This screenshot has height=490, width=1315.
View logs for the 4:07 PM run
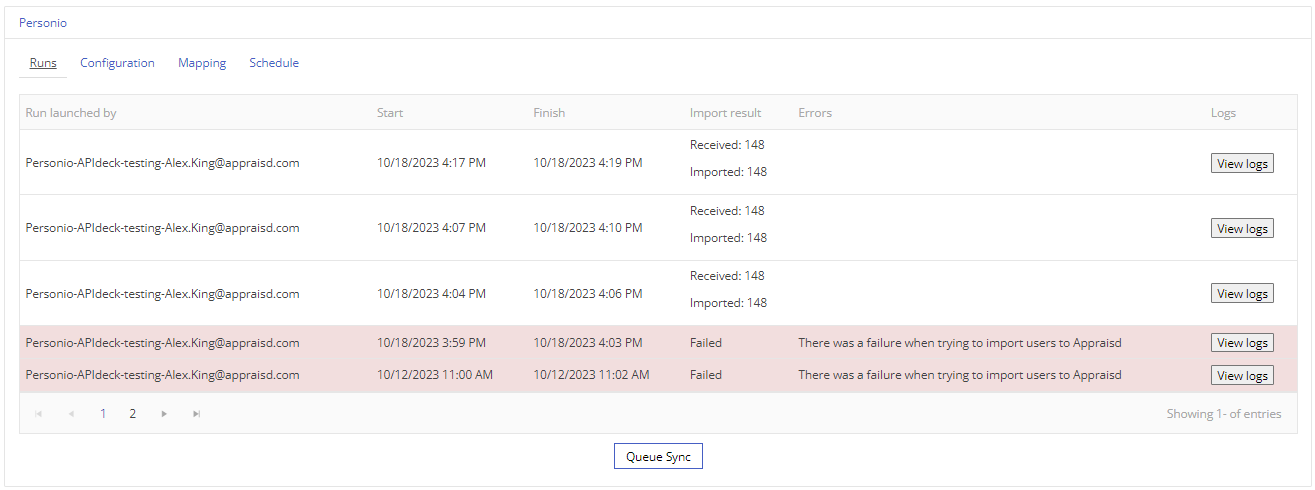[x=1242, y=229]
